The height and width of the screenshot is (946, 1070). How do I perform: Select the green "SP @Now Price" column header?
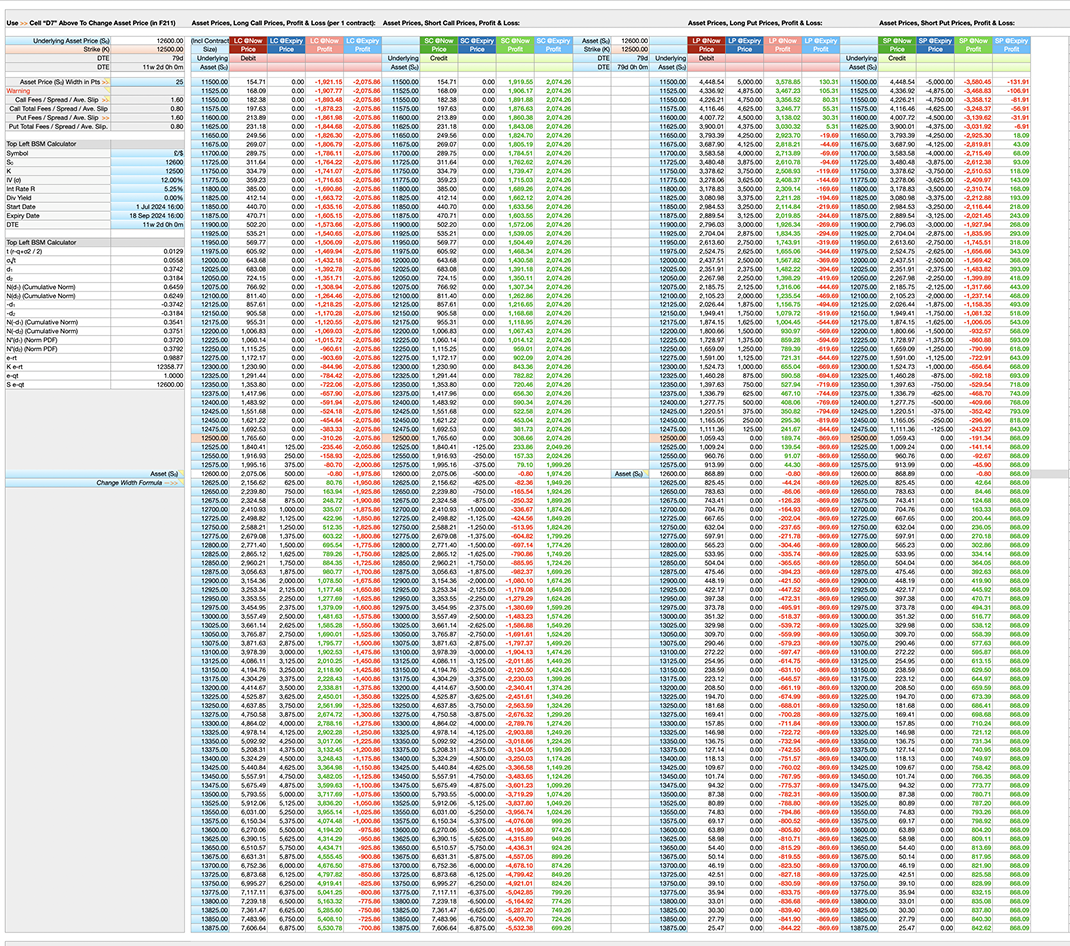896,45
